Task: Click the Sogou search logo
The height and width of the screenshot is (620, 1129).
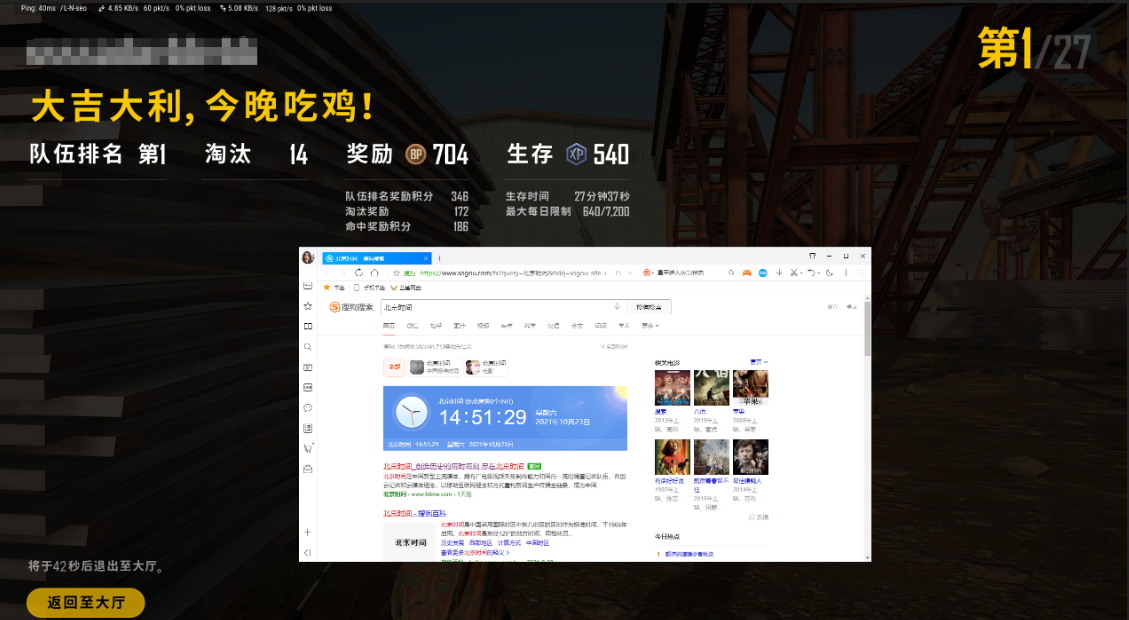Action: [351, 307]
